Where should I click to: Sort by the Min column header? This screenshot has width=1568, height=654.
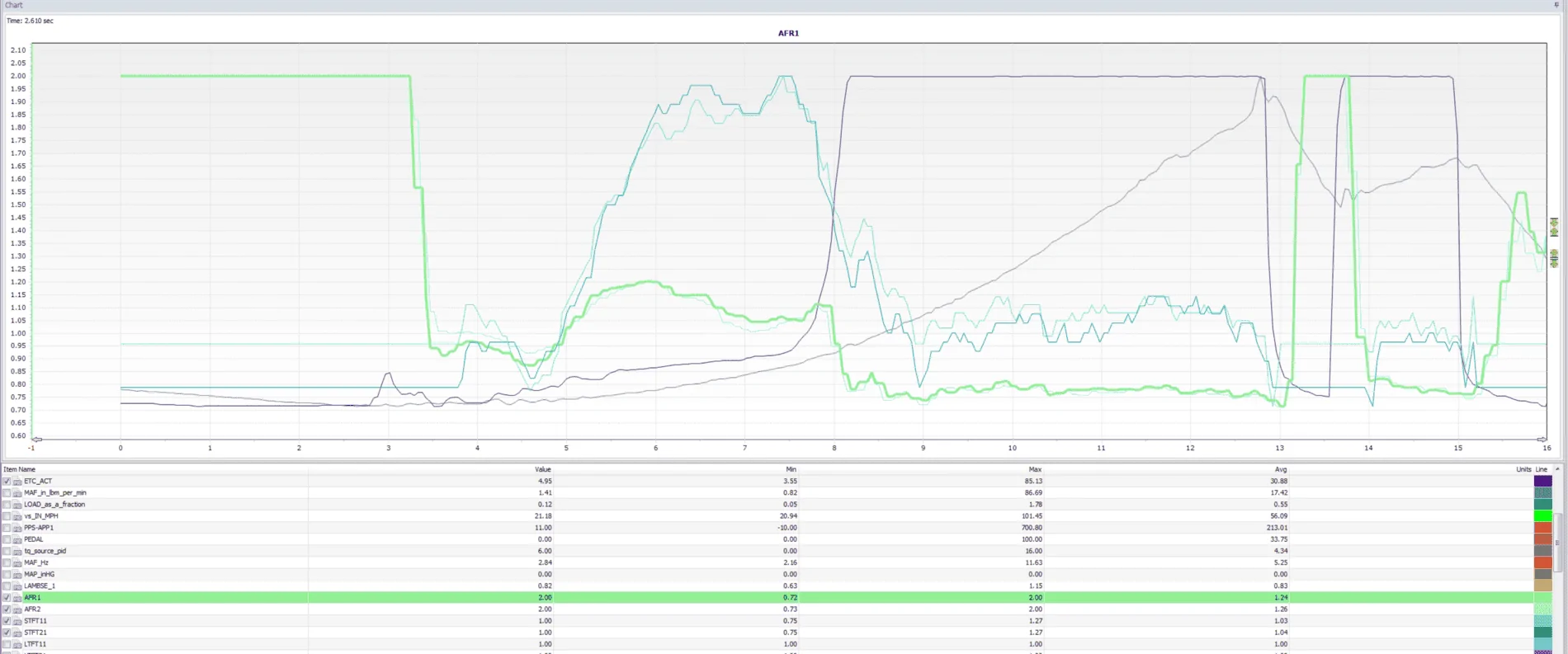791,469
